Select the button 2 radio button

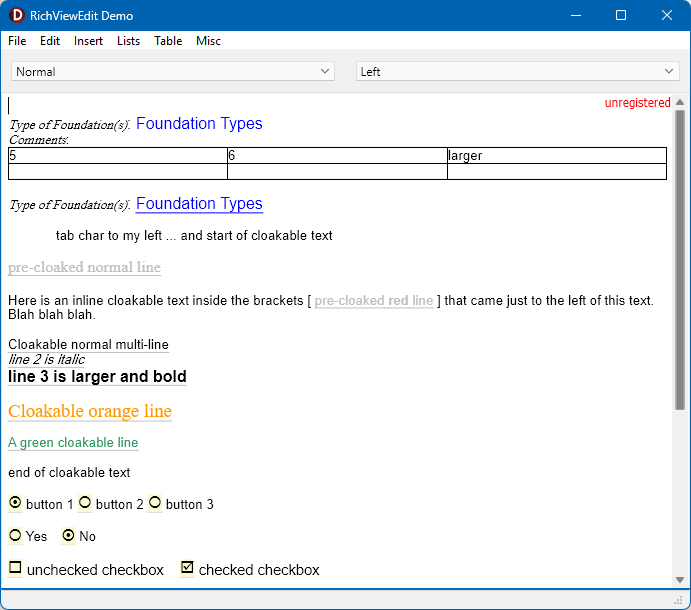[x=85, y=502]
